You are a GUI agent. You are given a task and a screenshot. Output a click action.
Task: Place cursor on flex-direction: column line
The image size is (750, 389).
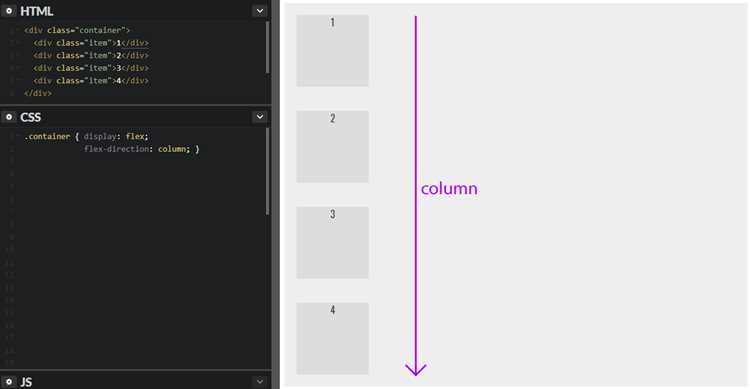point(142,149)
